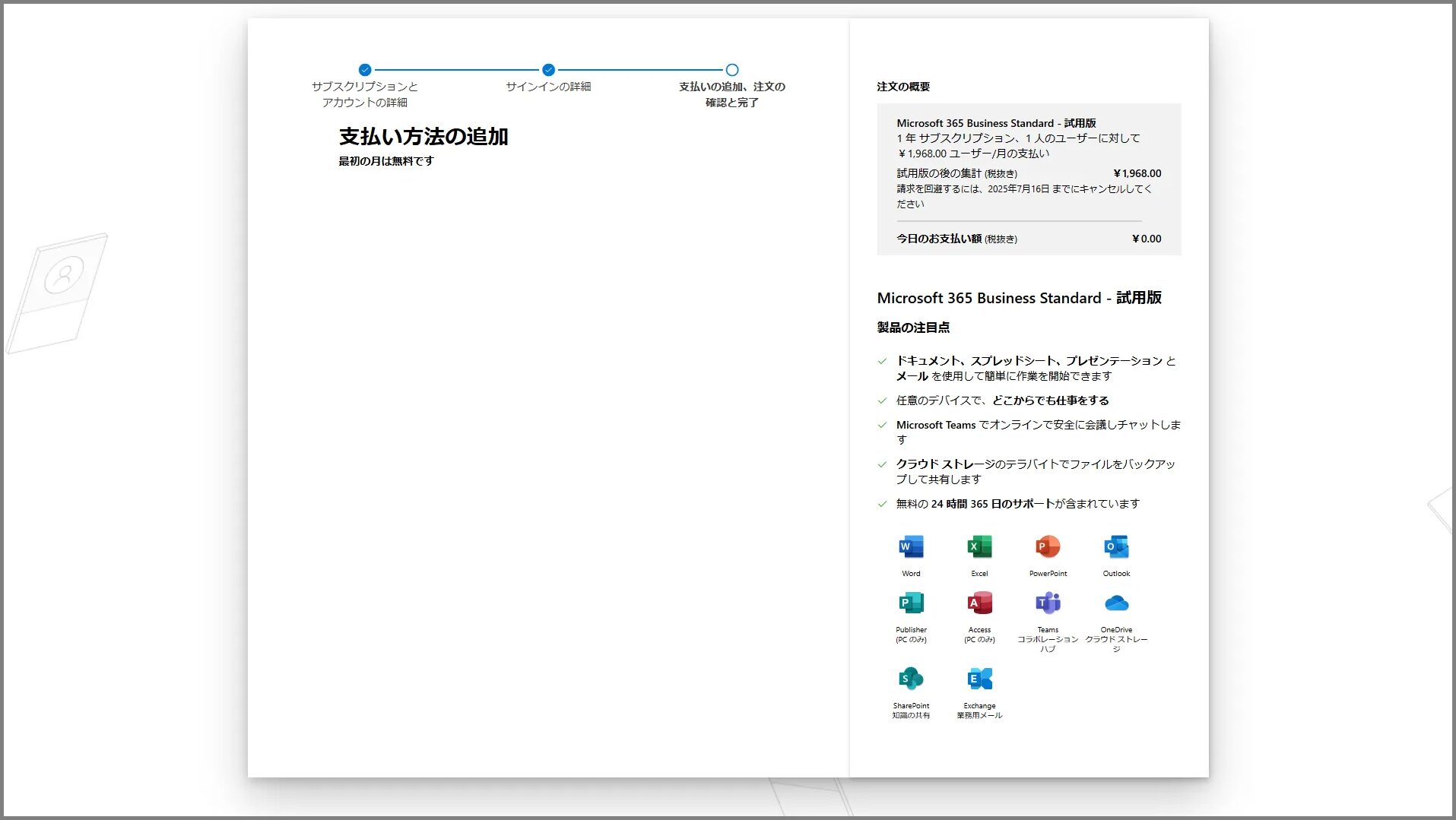Click the OneDrive cloud icon
This screenshot has height=820, width=1456.
click(1116, 603)
